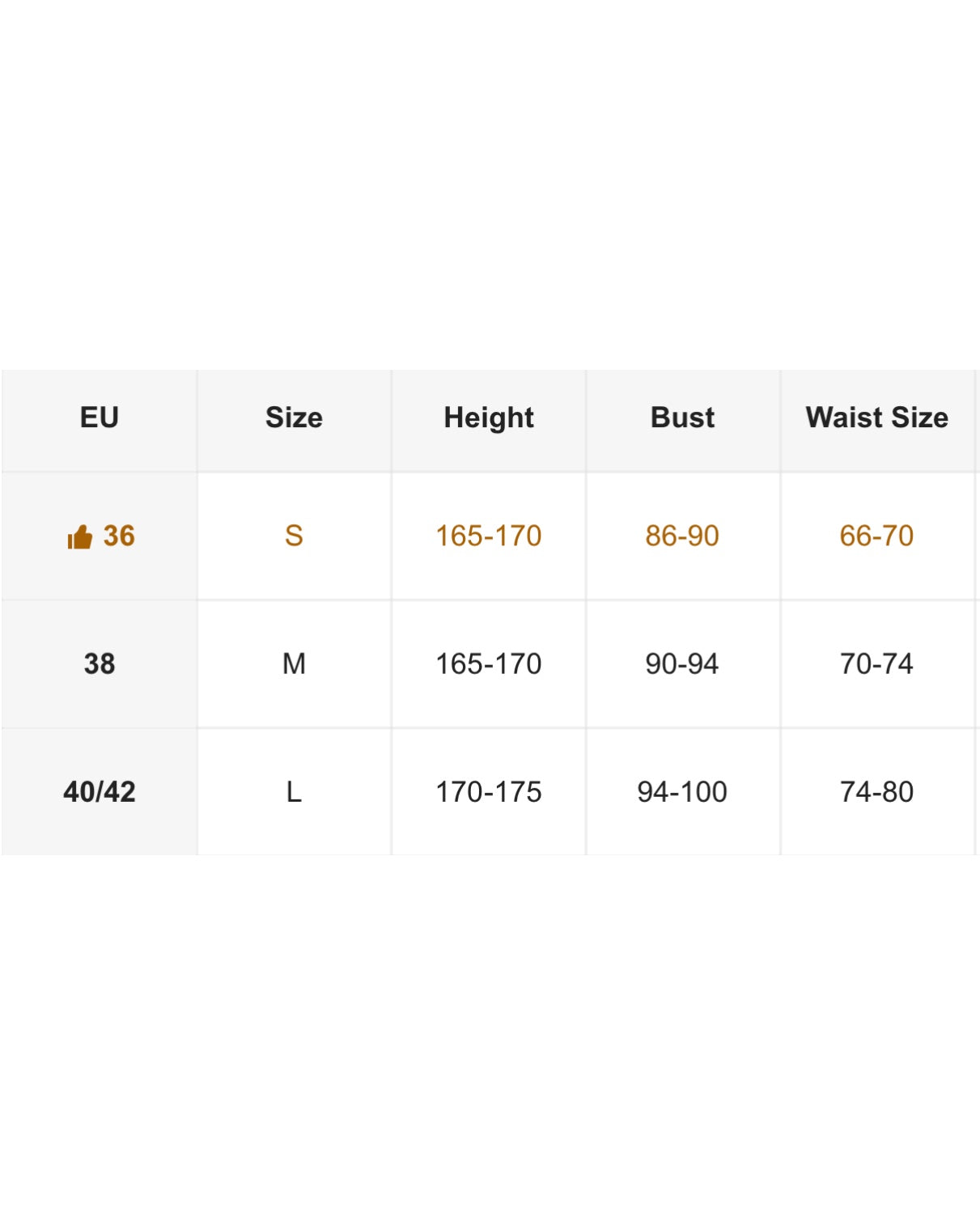Select the Bust column header
The image size is (980, 1225).
pos(682,418)
